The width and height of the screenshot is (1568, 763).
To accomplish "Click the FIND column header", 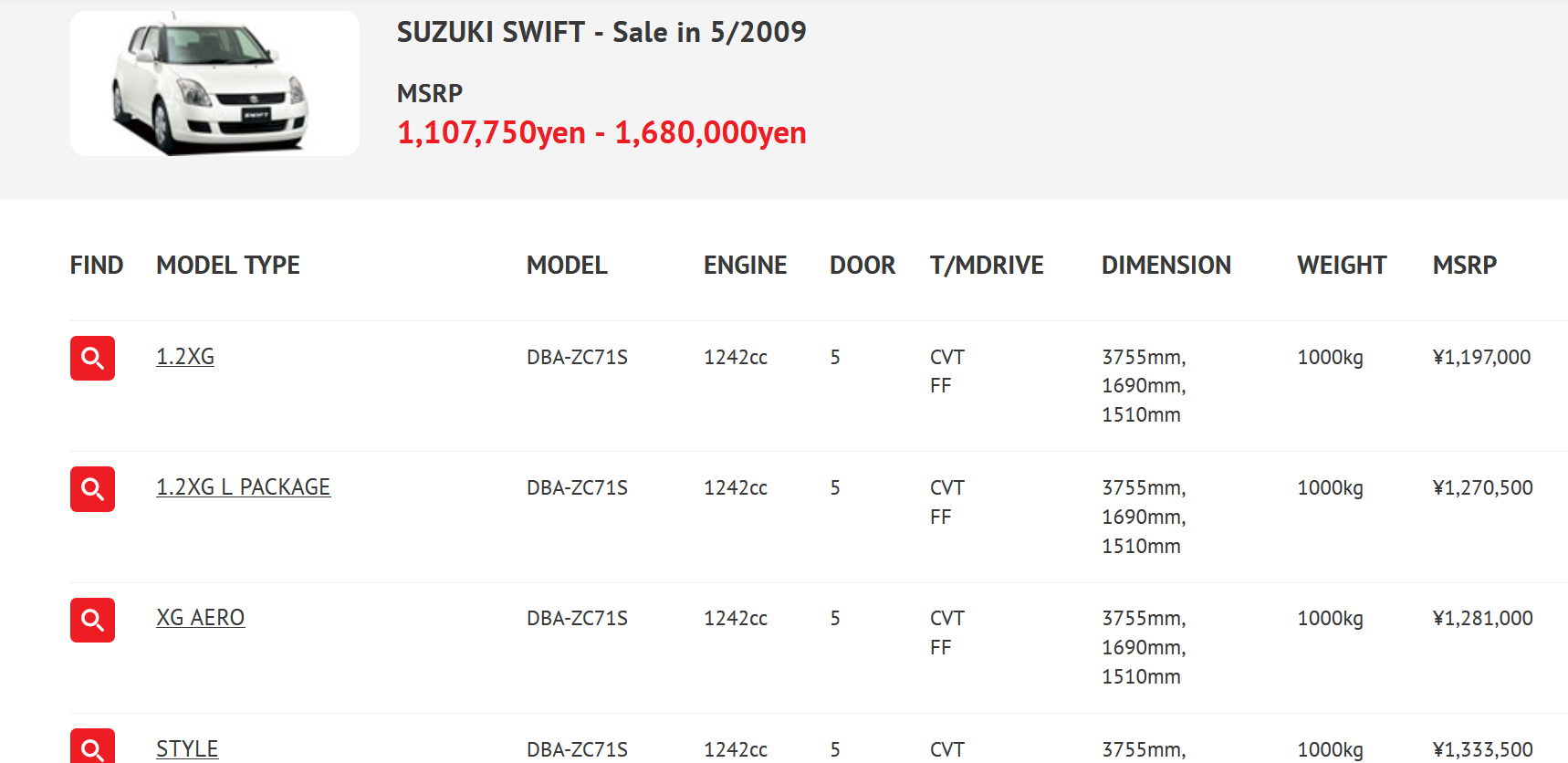I will (x=97, y=266).
